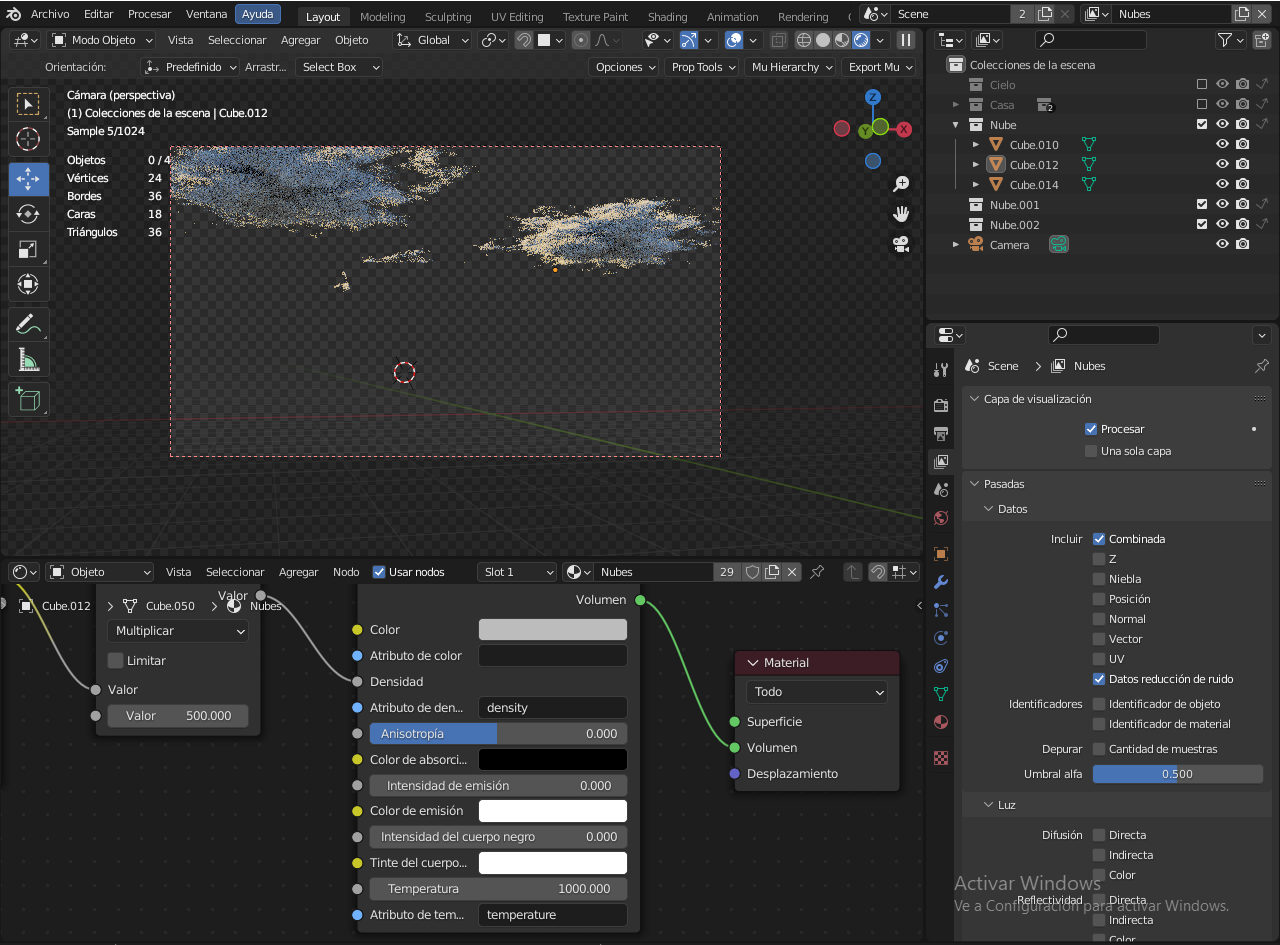Collapse the Pasadas panel

[976, 484]
